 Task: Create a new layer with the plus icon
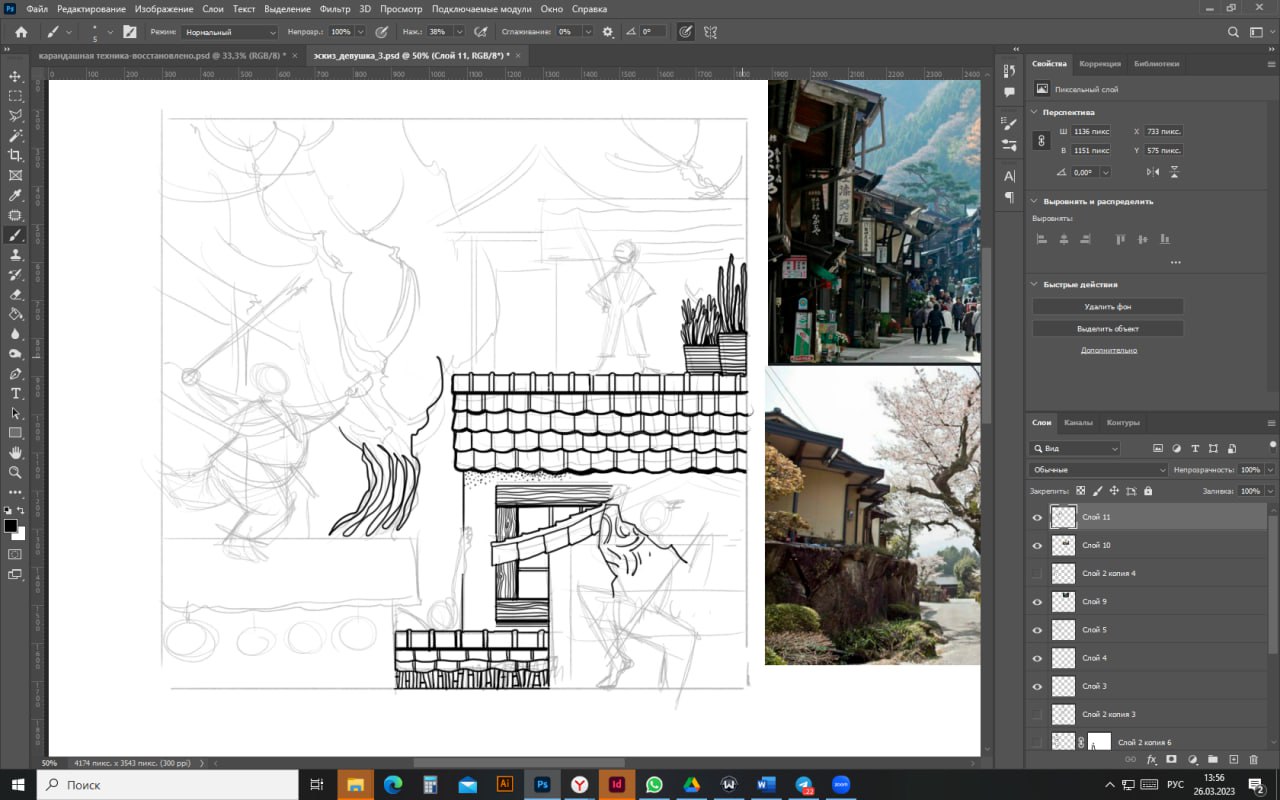coord(1233,760)
